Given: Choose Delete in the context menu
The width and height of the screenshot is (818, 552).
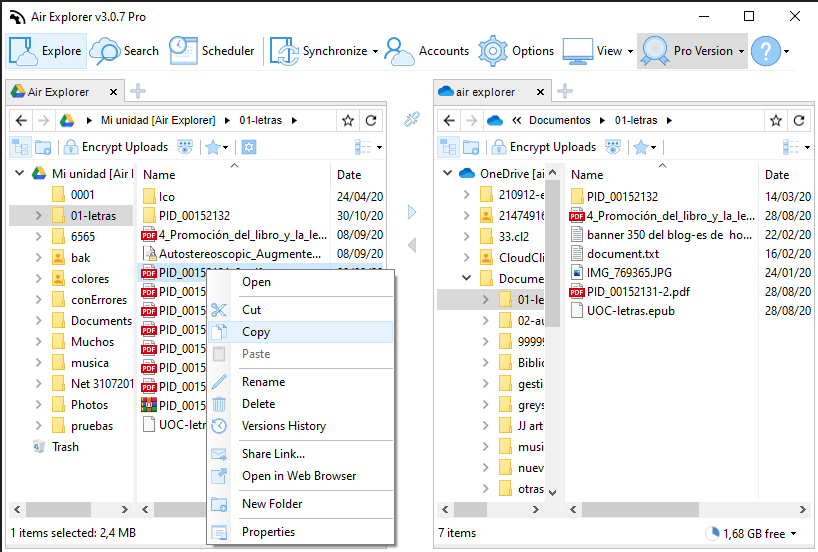Looking at the screenshot, I should (x=300, y=404).
